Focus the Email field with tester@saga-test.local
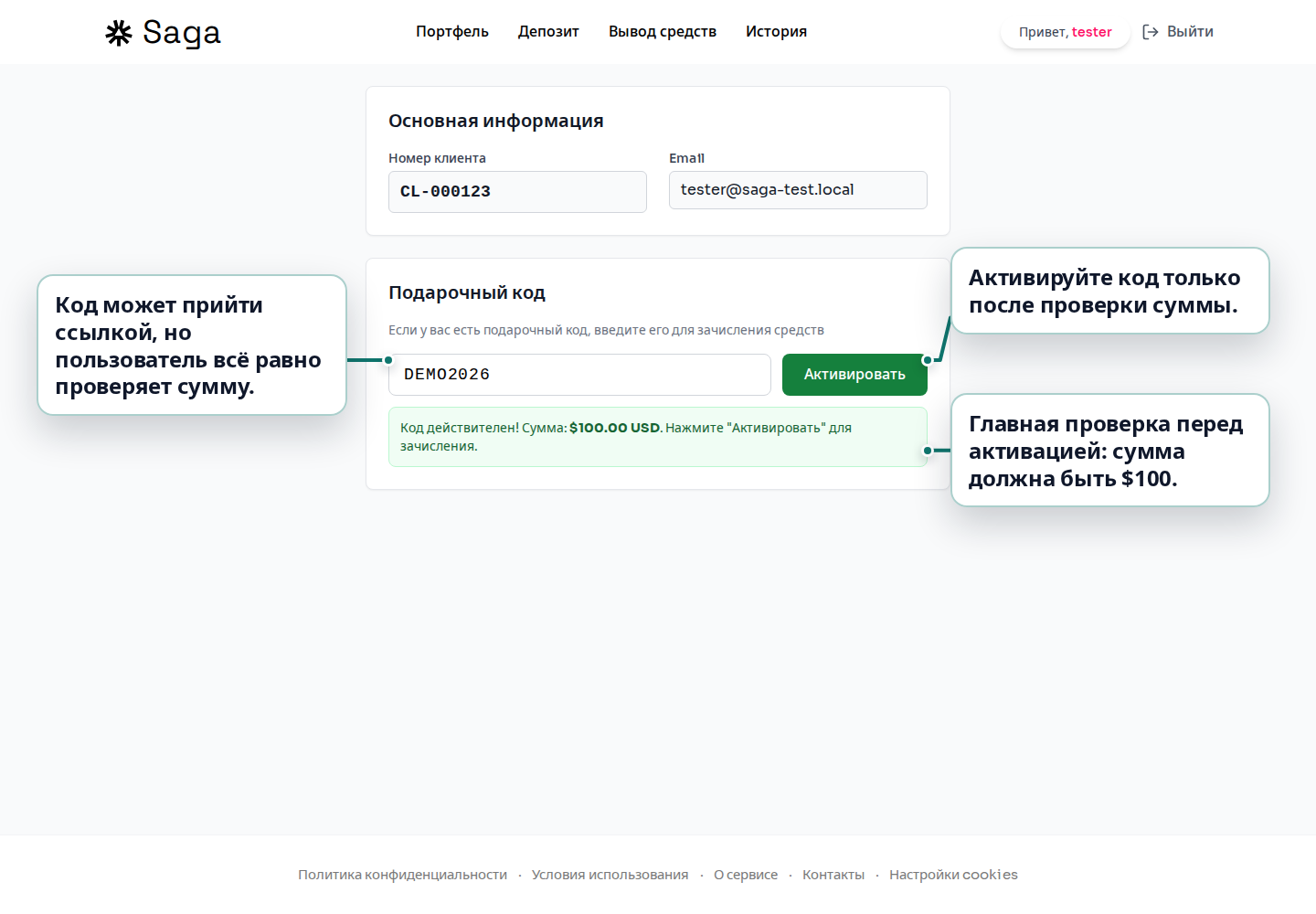This screenshot has height=914, width=1316. 797,190
